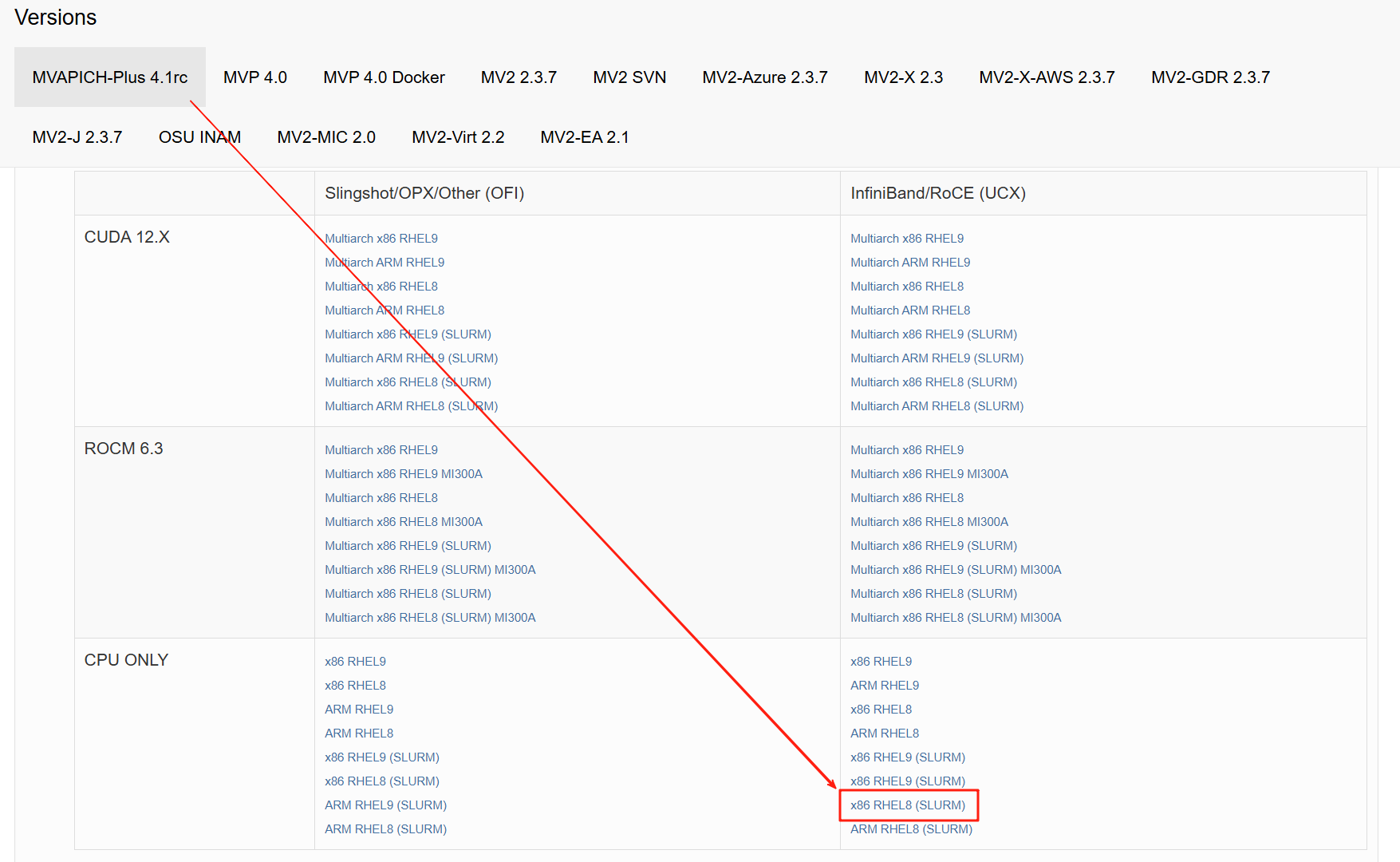The image size is (1400, 862).
Task: Open OFI CUDA Multiarch ARM RHEL8 (SLURM) link
Action: click(411, 406)
